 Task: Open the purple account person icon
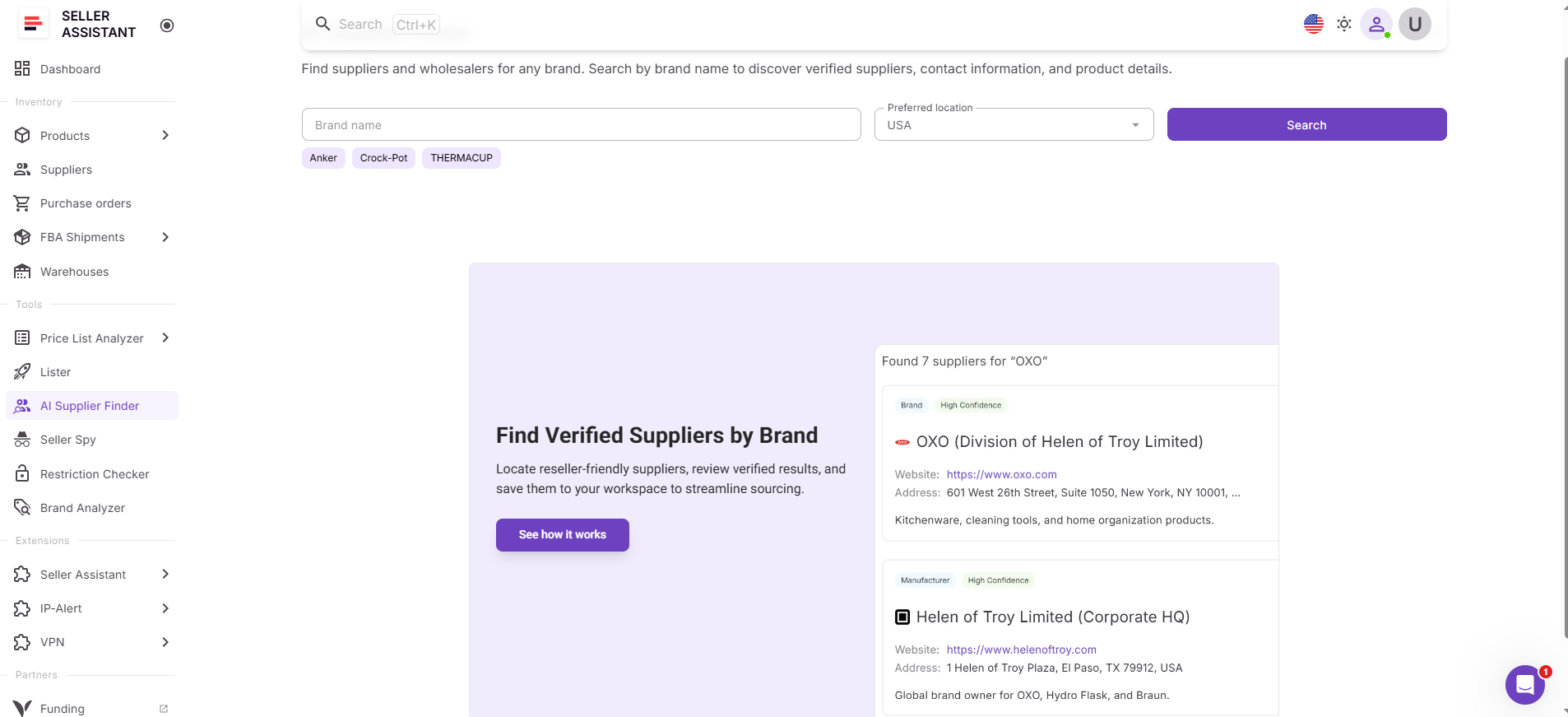(1376, 24)
